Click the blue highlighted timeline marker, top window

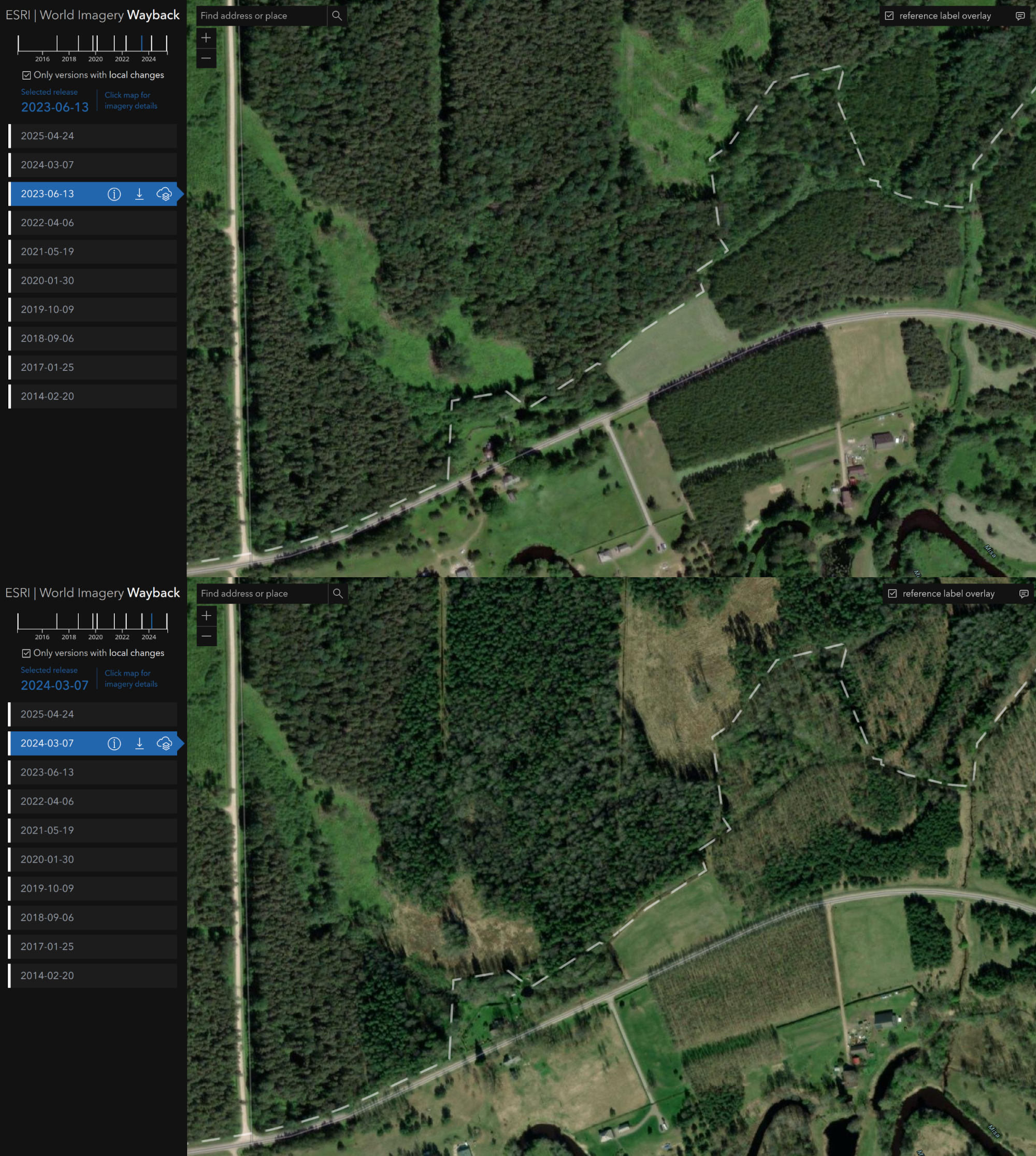click(x=142, y=44)
